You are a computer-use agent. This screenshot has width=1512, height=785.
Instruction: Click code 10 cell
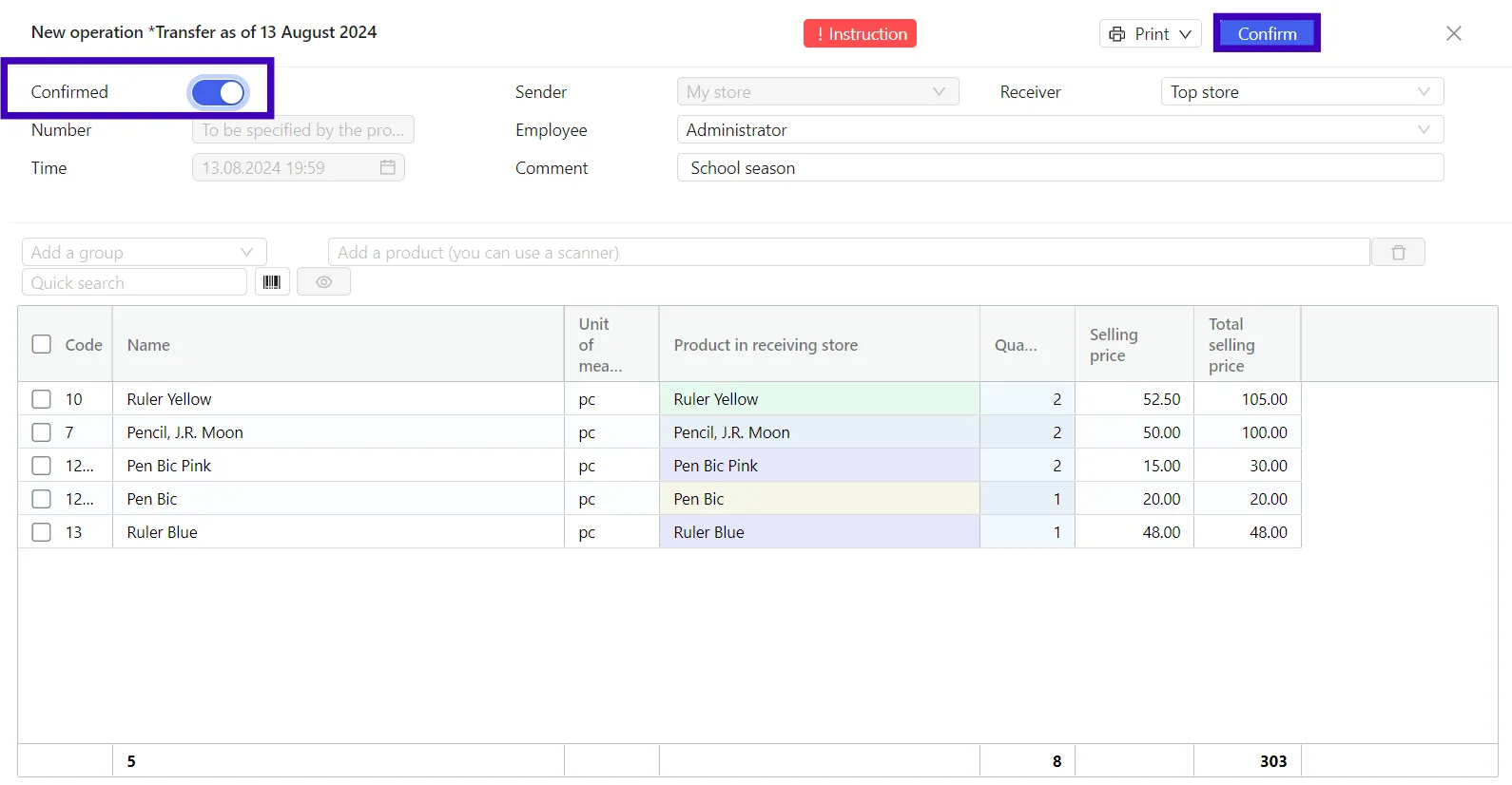click(x=74, y=399)
